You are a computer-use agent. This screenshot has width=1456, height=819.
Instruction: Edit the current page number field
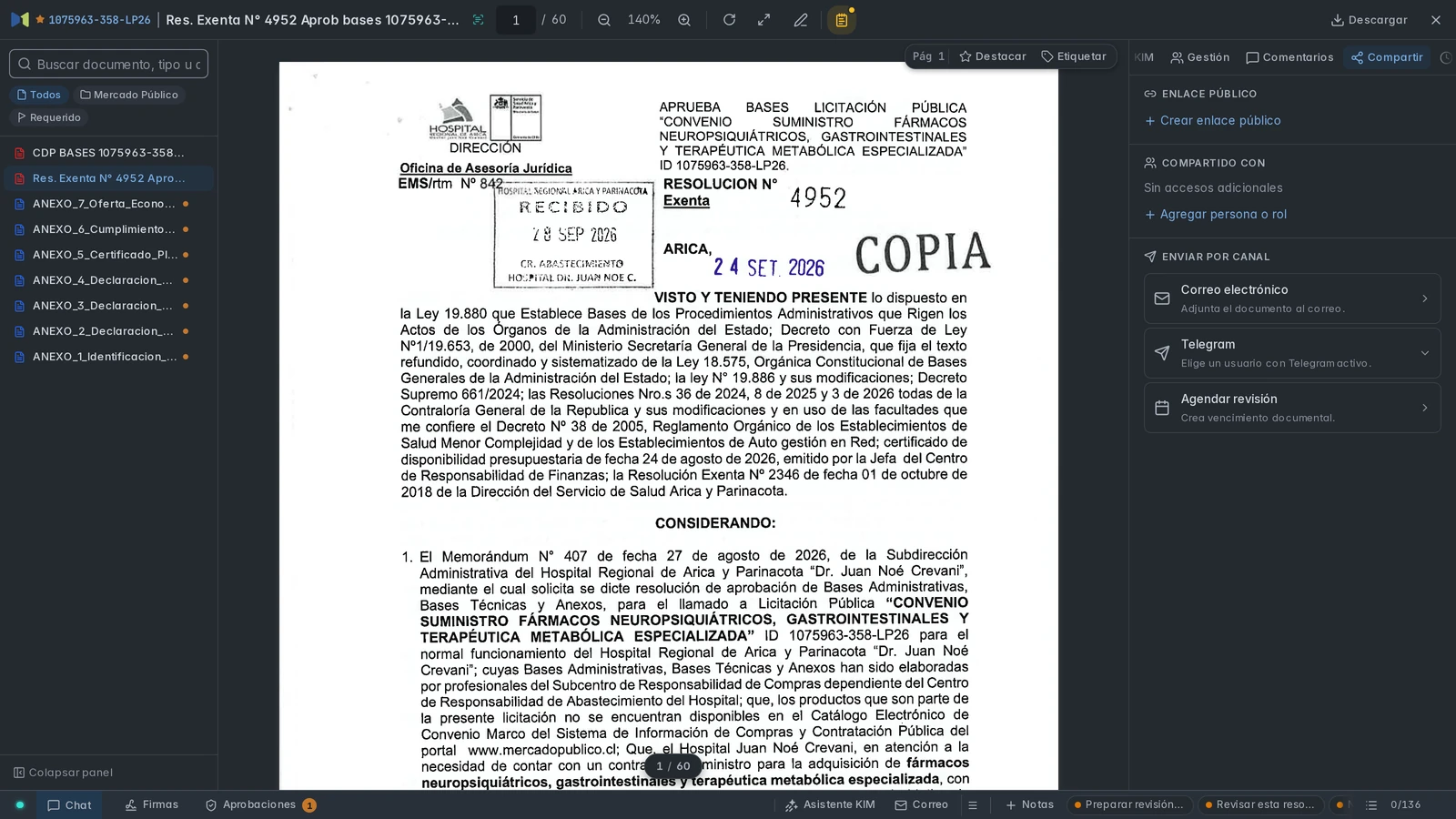tap(515, 20)
